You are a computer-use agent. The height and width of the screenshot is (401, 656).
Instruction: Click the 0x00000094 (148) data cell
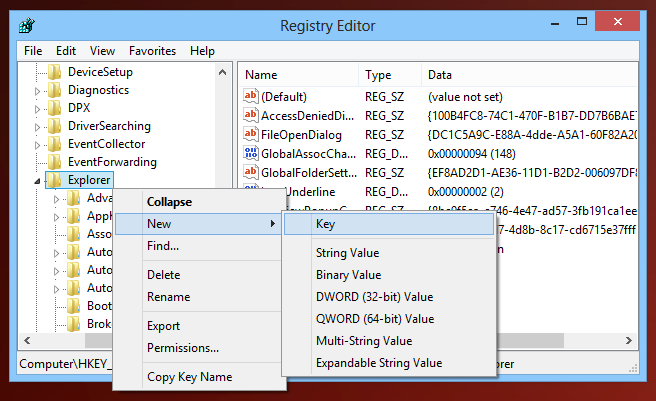coord(472,154)
